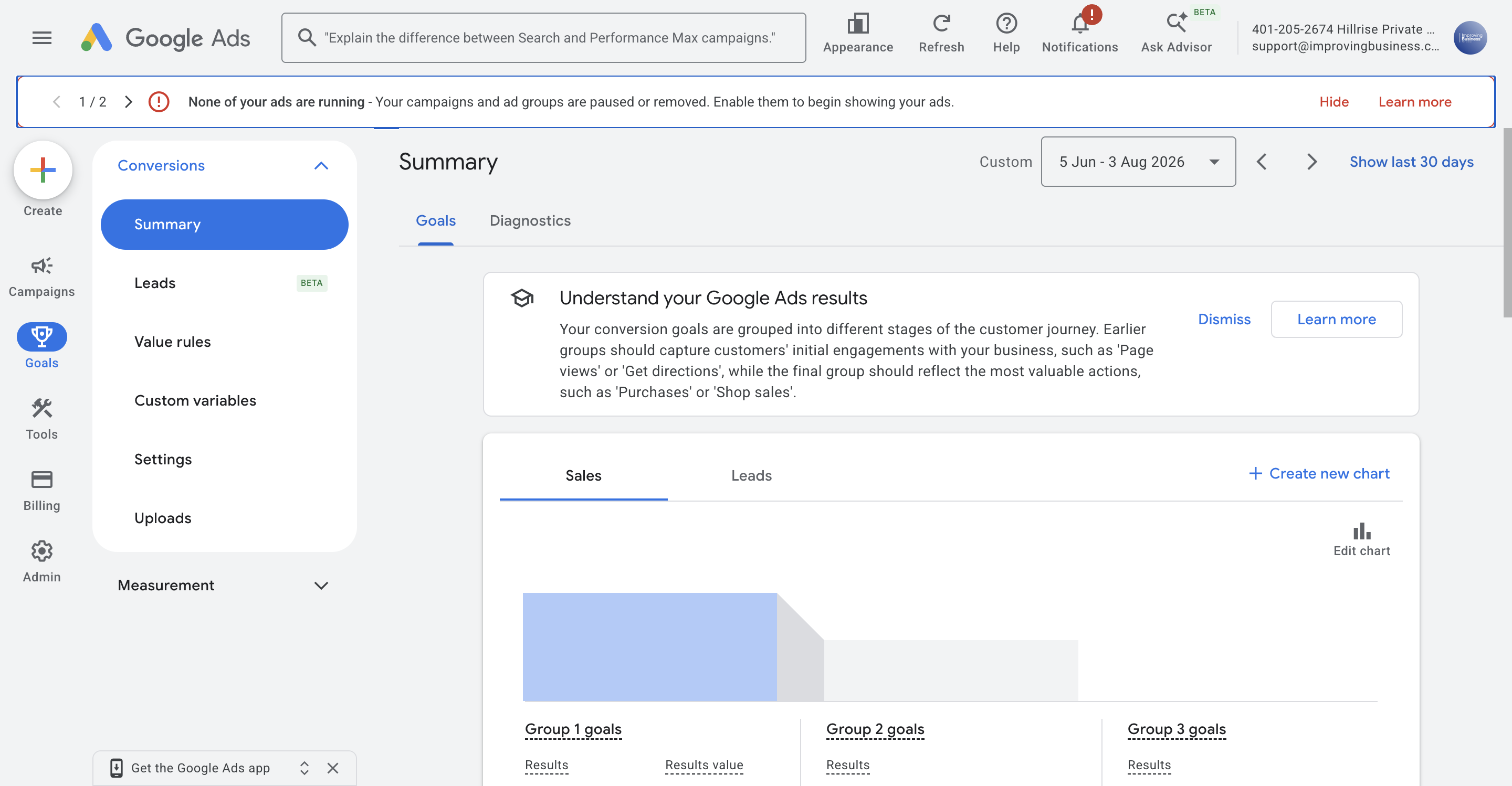Open Value rules
The height and width of the screenshot is (786, 1512).
[x=224, y=342]
